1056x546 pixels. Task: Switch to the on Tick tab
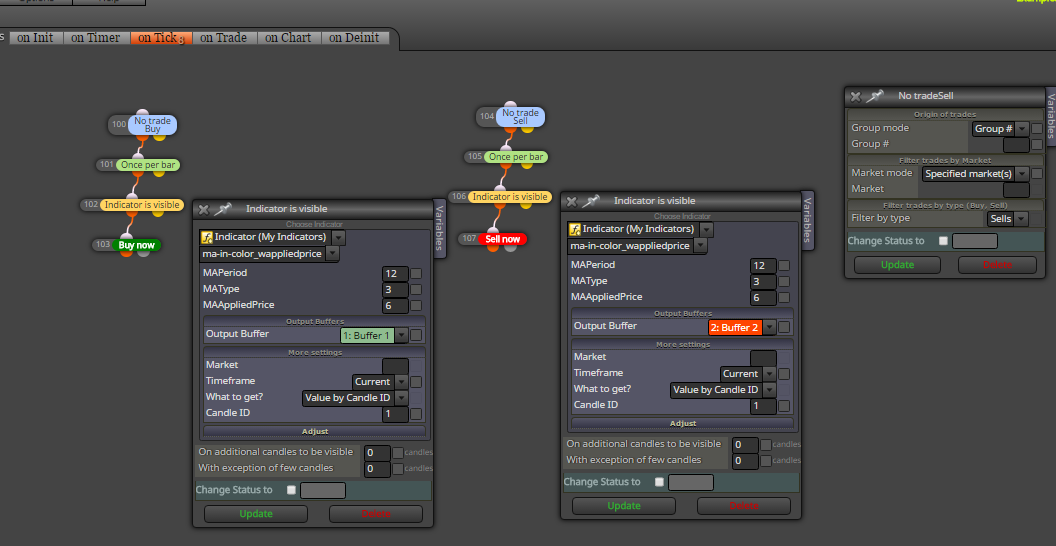point(161,38)
